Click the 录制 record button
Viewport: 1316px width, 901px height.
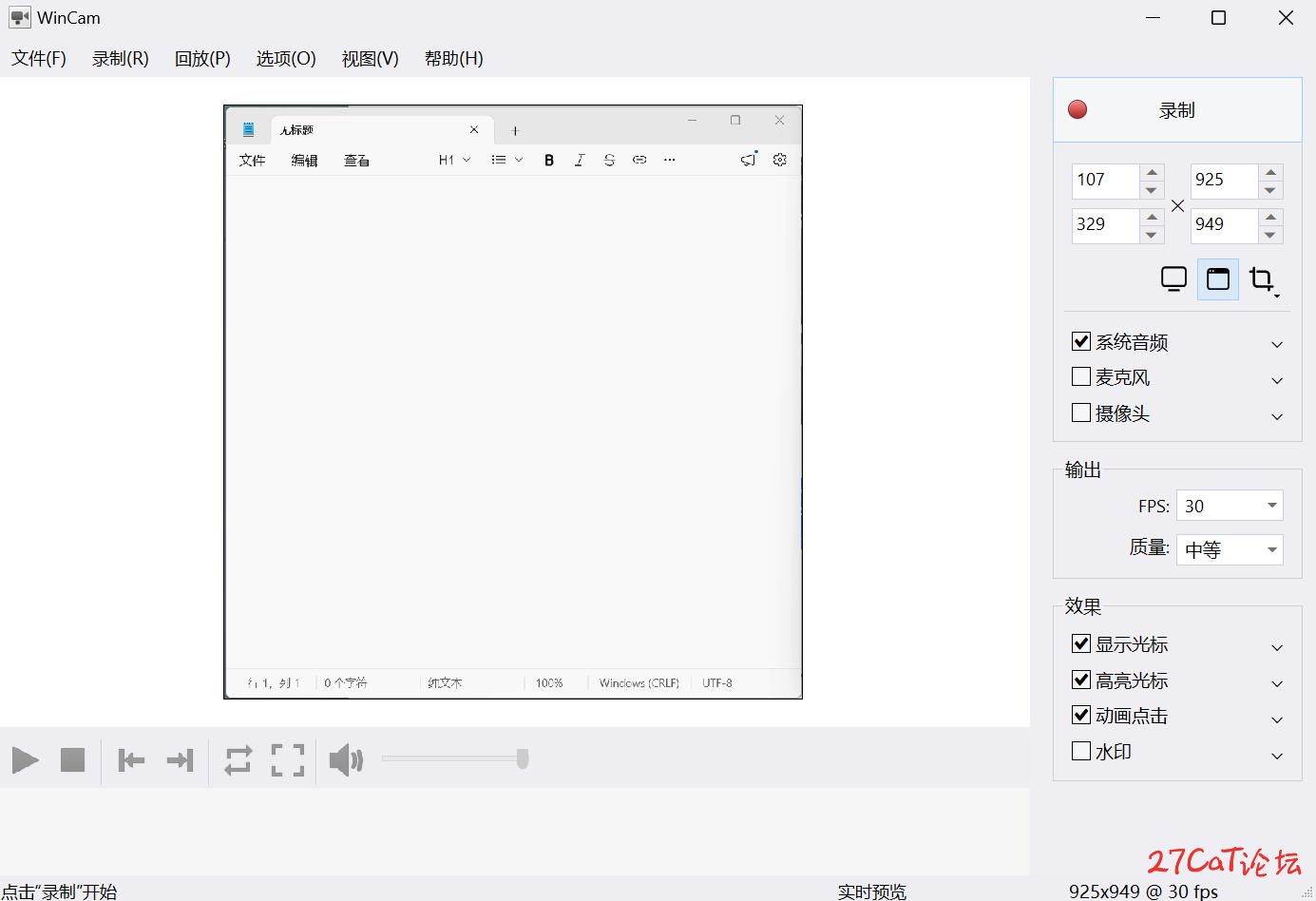pos(1177,110)
